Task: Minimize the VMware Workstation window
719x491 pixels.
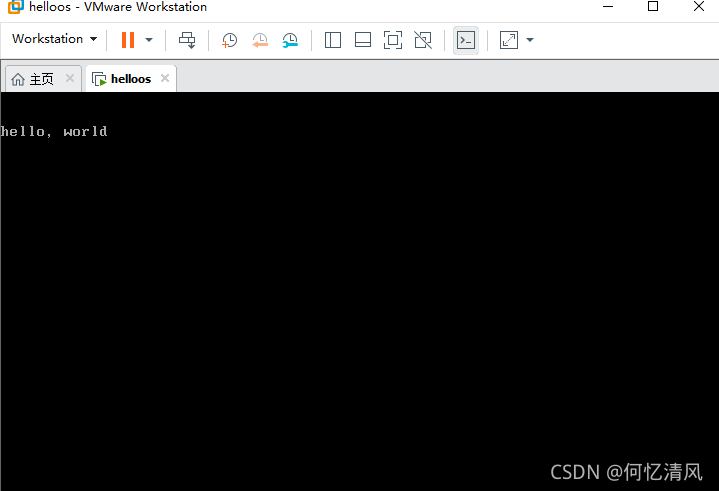Action: 608,6
